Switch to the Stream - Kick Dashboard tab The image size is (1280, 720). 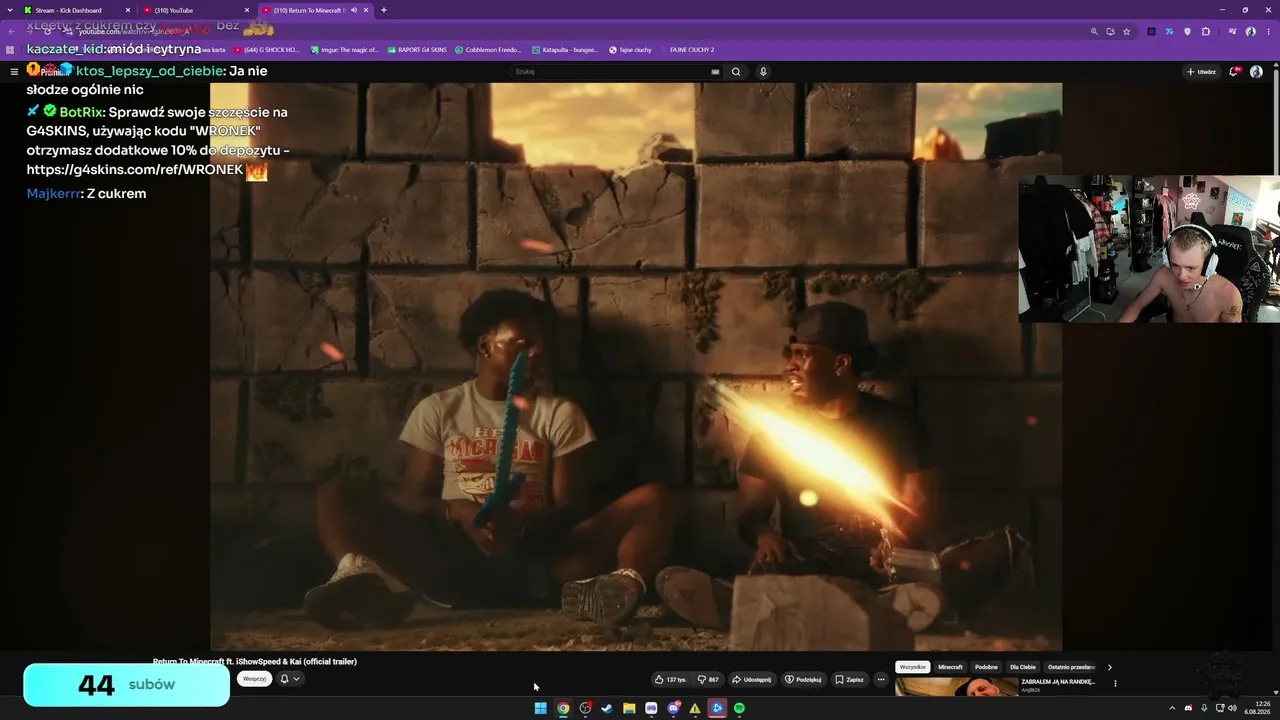[74, 10]
